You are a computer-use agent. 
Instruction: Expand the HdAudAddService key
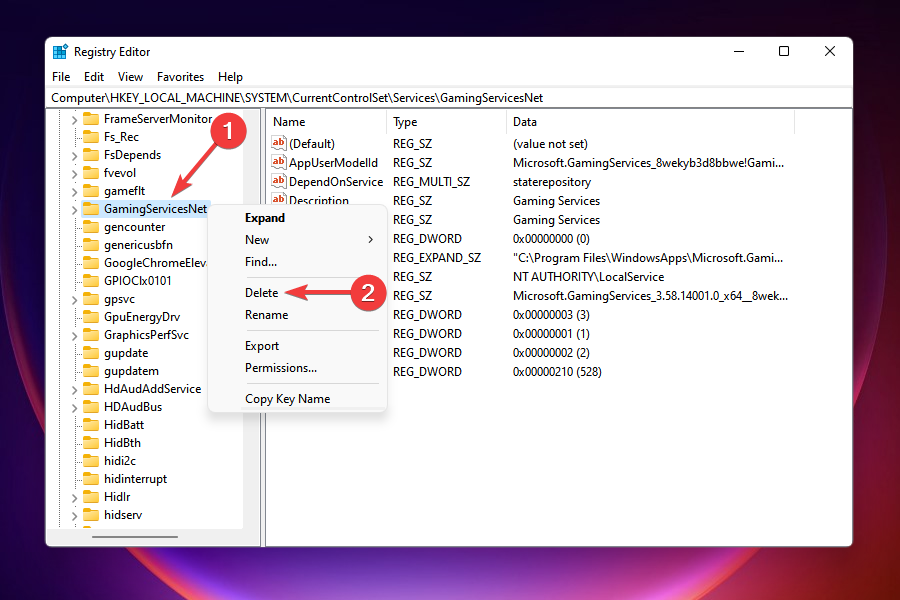tap(74, 390)
